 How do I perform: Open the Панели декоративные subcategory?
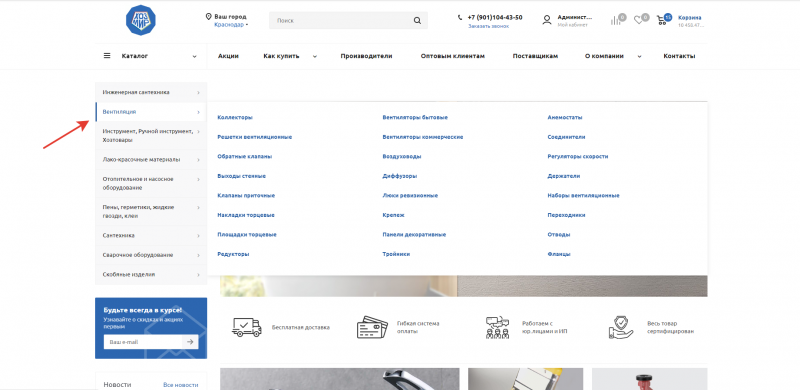point(414,235)
